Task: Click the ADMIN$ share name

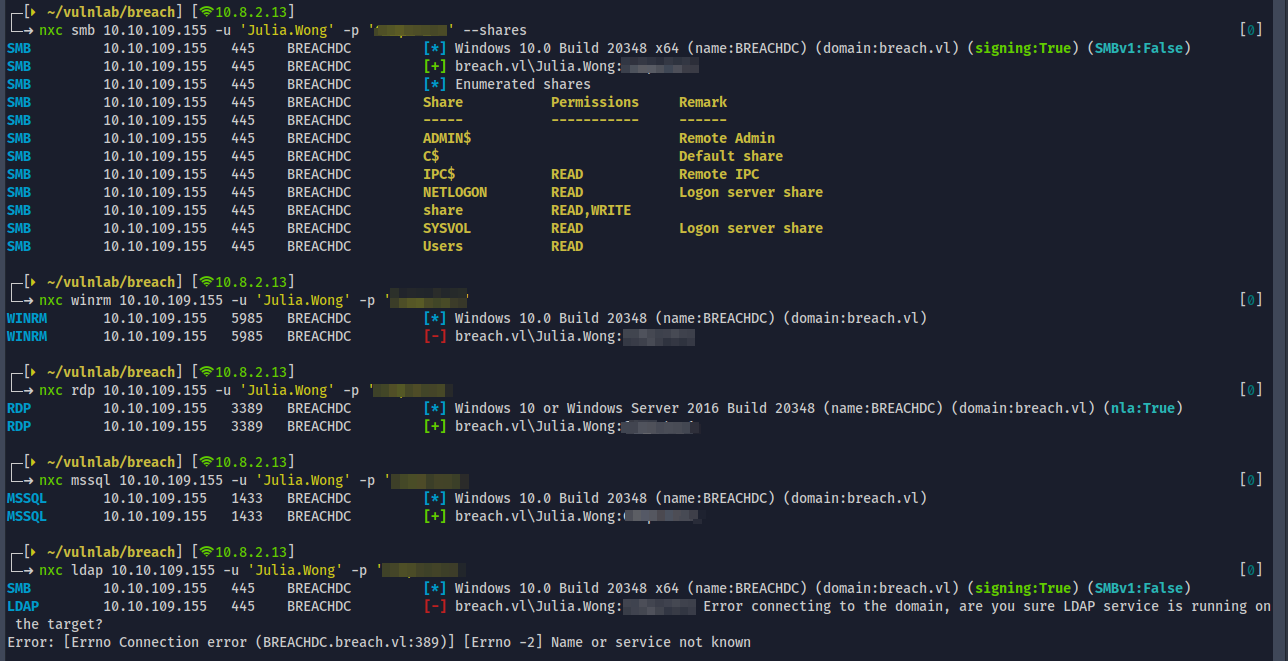Action: (x=446, y=138)
